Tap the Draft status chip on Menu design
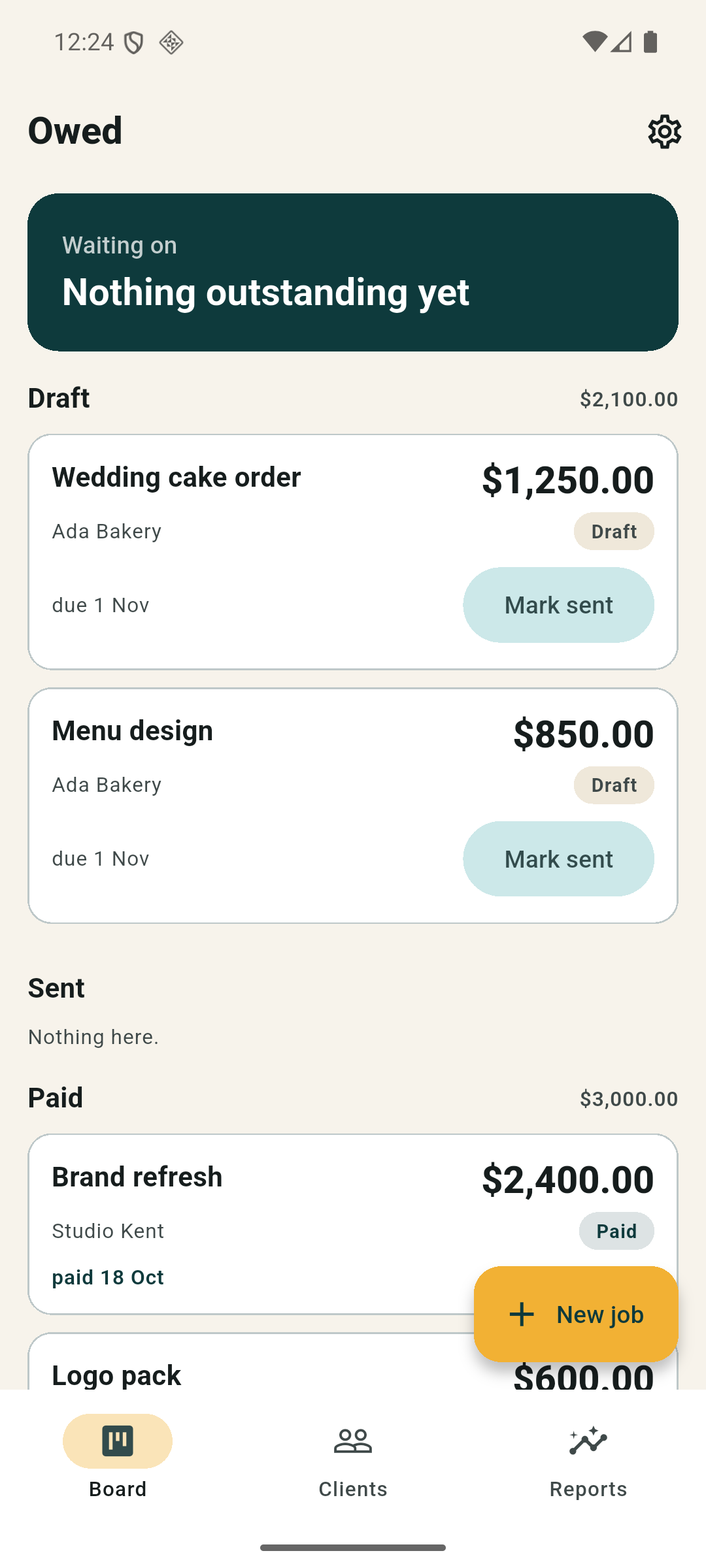This screenshot has height=1568, width=706. pyautogui.click(x=614, y=785)
